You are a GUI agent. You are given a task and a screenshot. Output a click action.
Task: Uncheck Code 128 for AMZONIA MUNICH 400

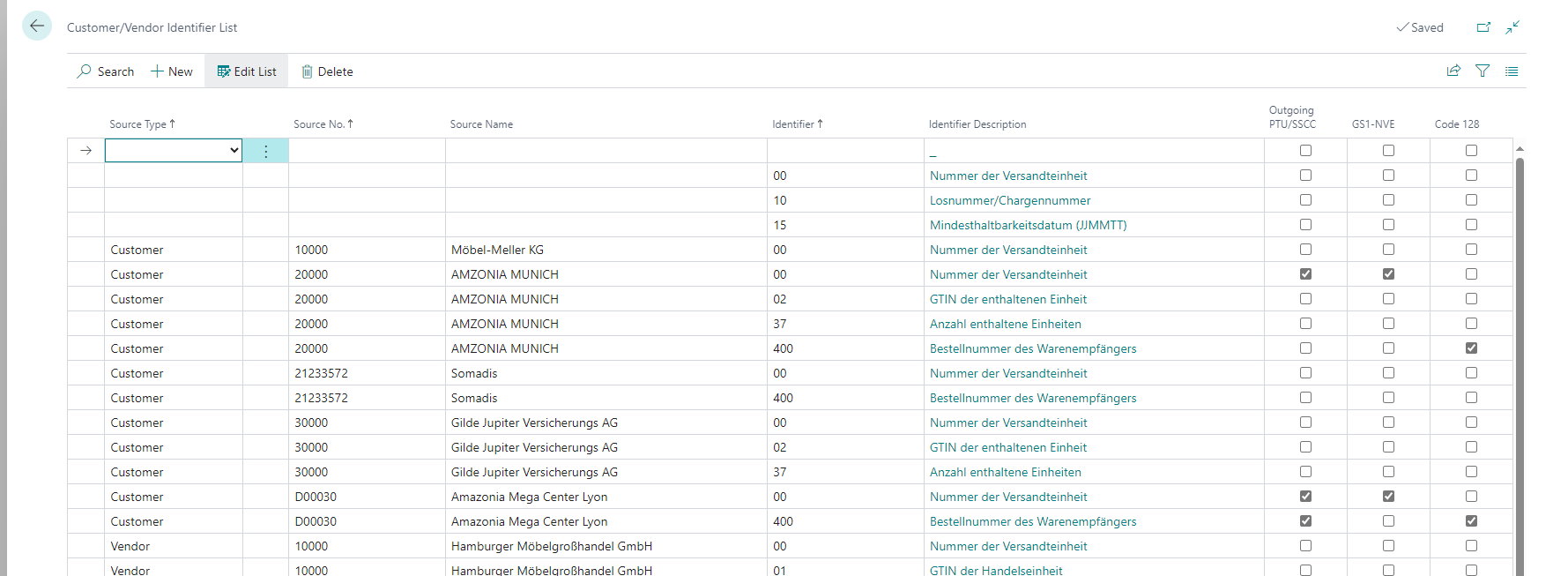pos(1471,348)
